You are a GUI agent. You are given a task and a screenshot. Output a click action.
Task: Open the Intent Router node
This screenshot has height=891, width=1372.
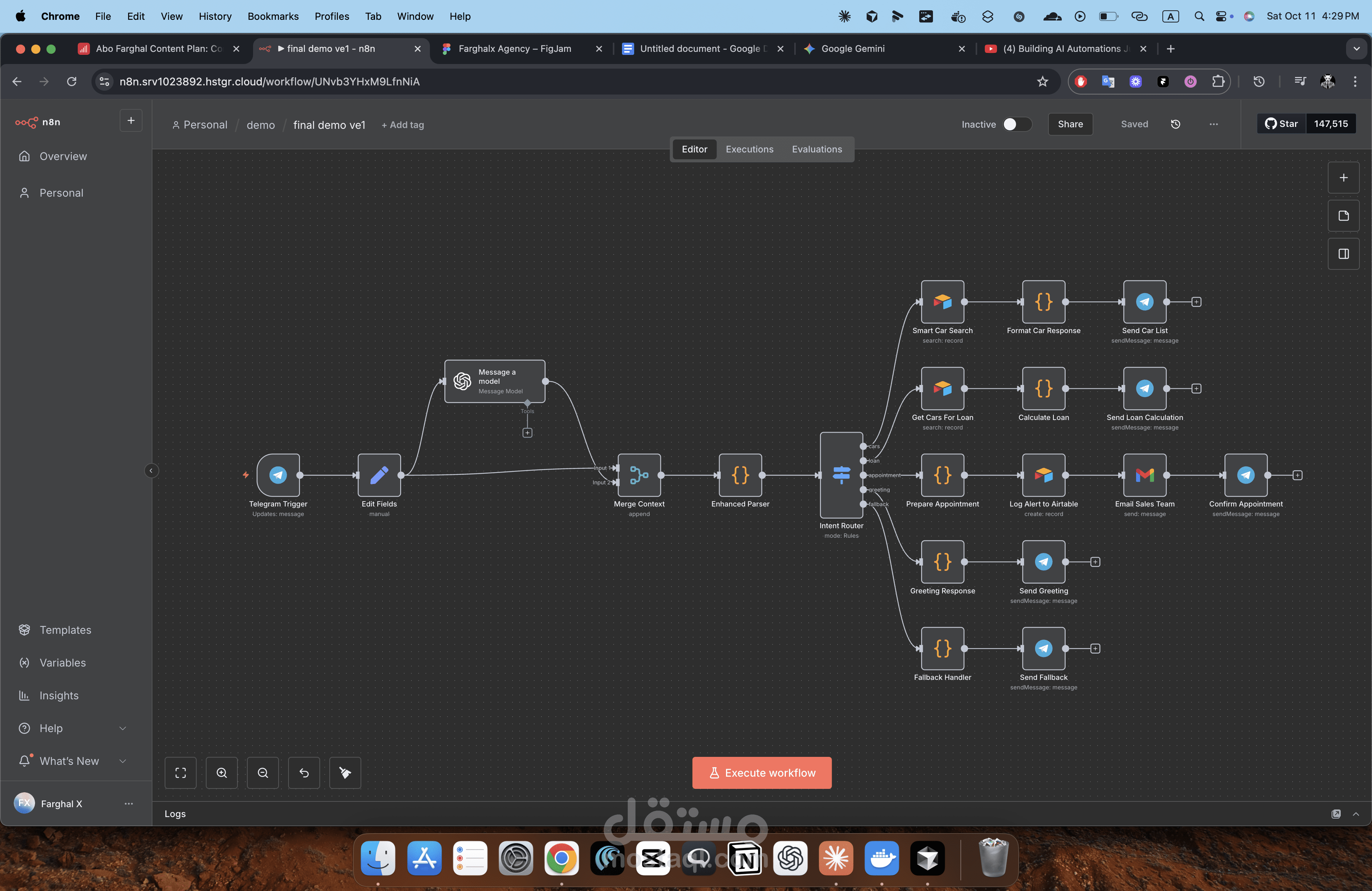[841, 475]
